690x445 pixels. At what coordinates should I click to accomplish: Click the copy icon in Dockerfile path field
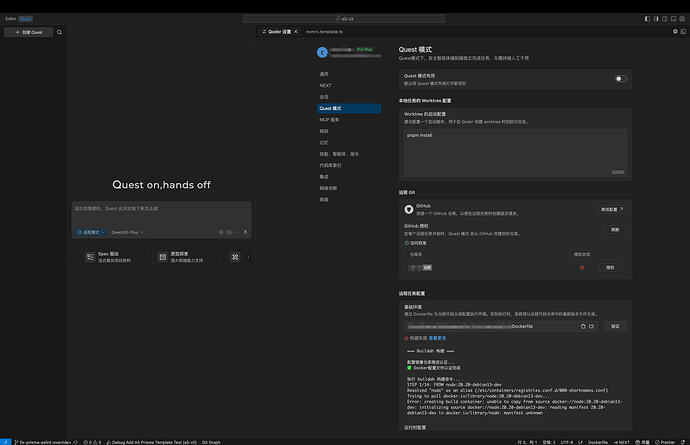click(583, 327)
